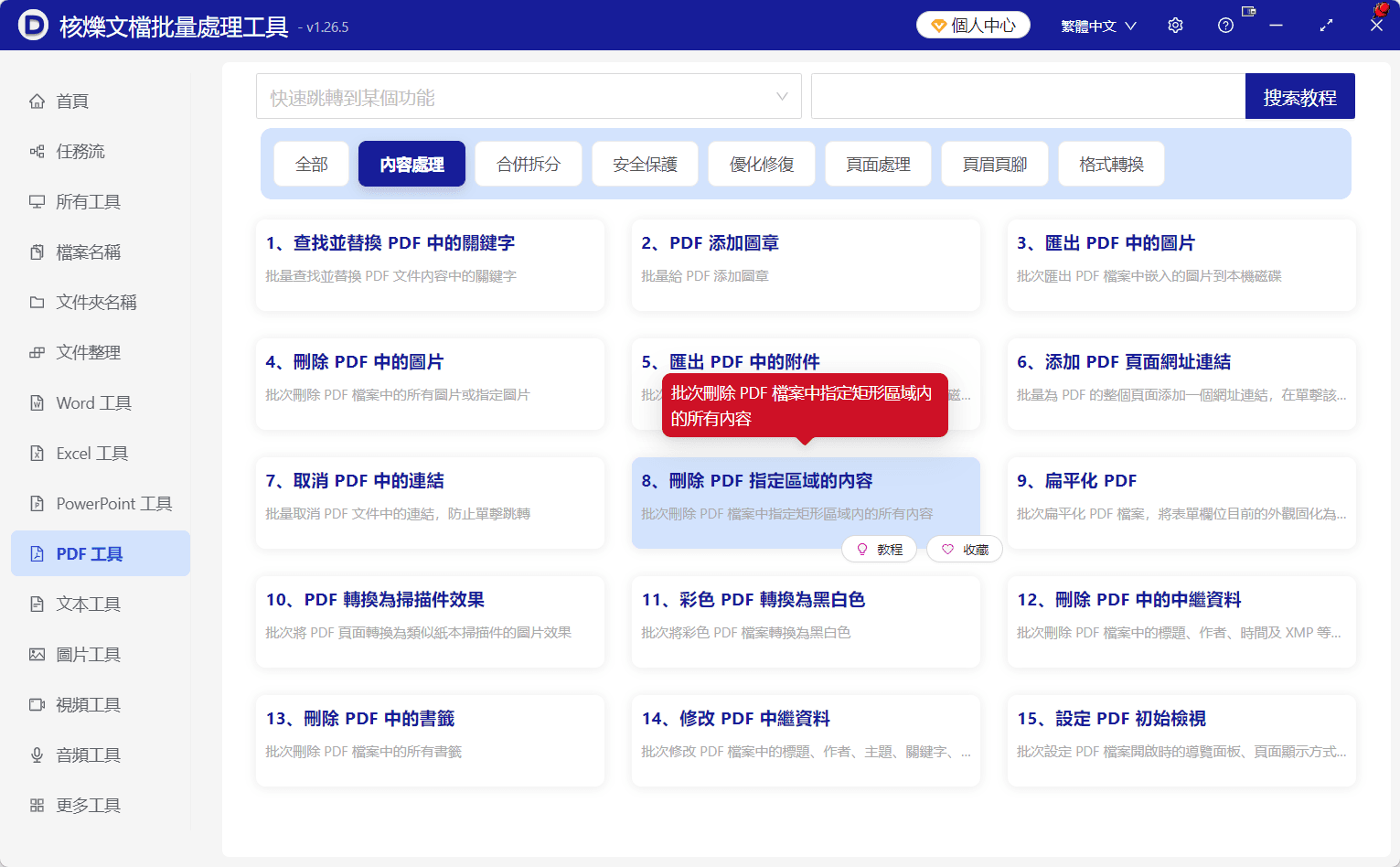
Task: Switch to the 優化修復 tab
Action: click(x=762, y=164)
